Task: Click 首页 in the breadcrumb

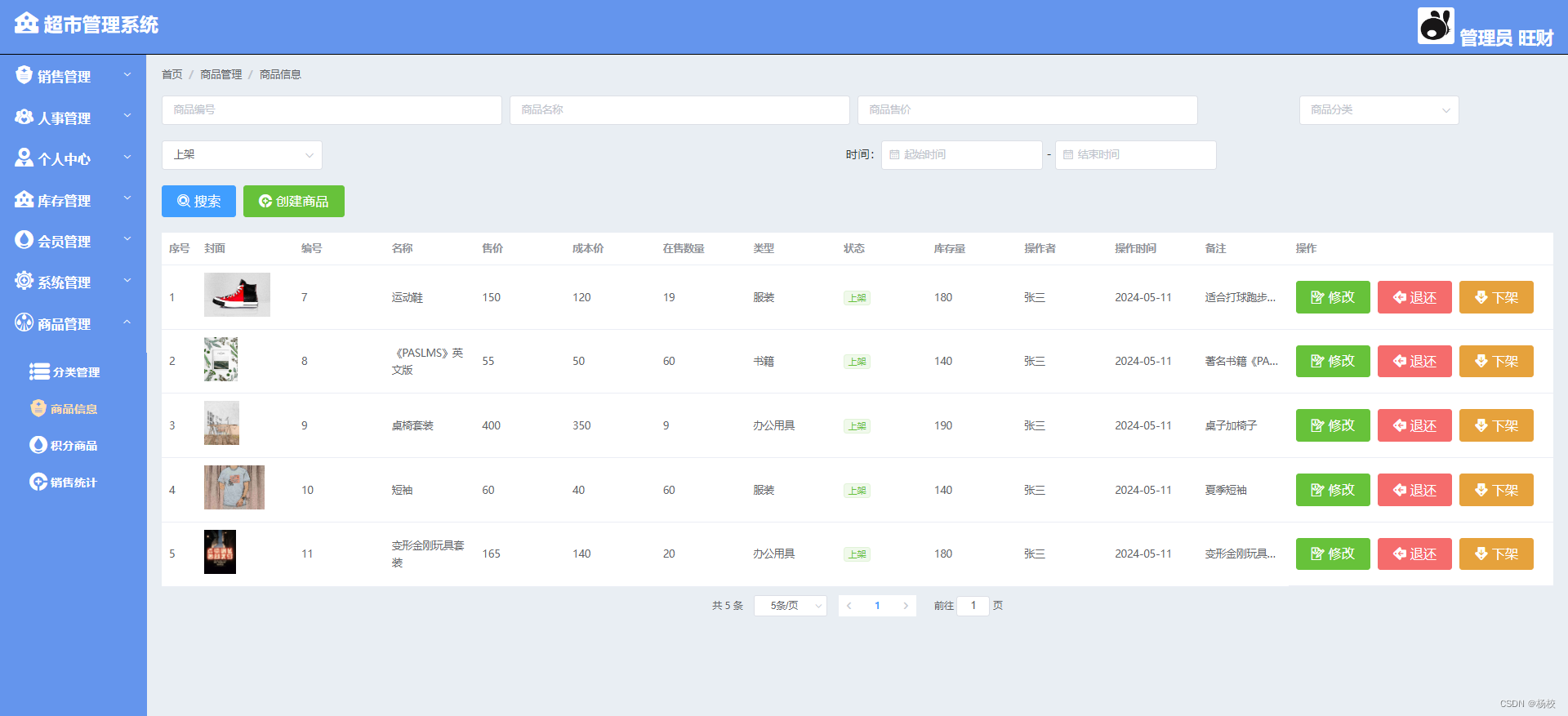Action: click(172, 74)
